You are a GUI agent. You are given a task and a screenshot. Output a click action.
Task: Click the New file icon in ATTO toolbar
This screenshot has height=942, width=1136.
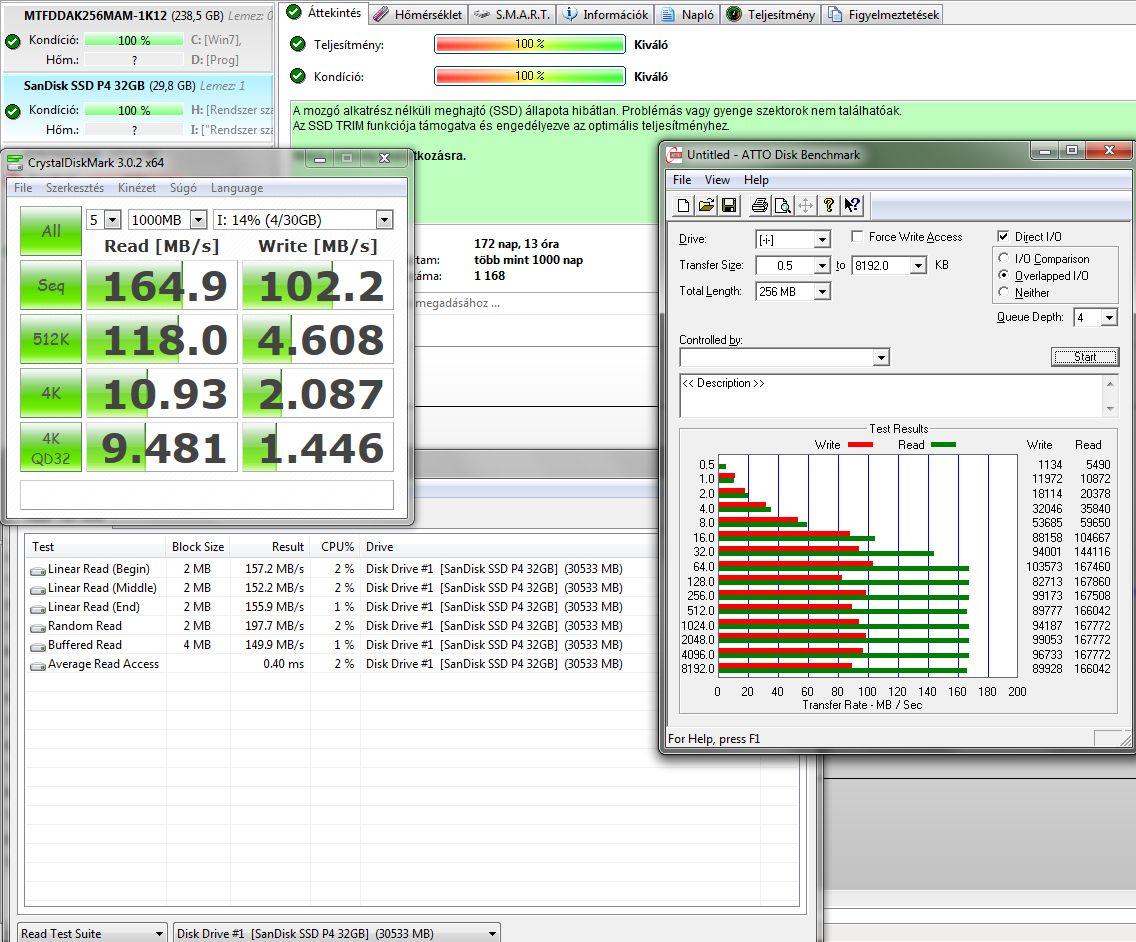pos(682,206)
